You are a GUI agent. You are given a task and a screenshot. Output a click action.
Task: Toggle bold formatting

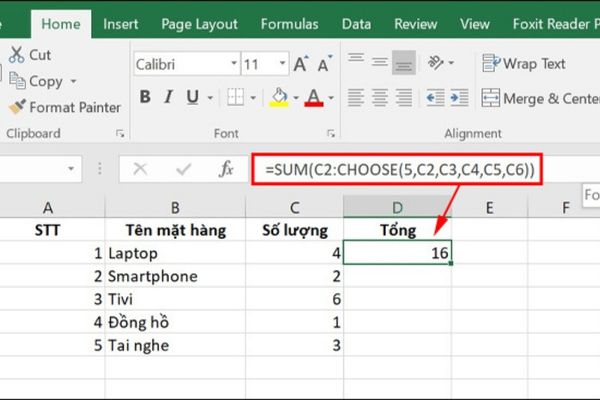coord(145,97)
